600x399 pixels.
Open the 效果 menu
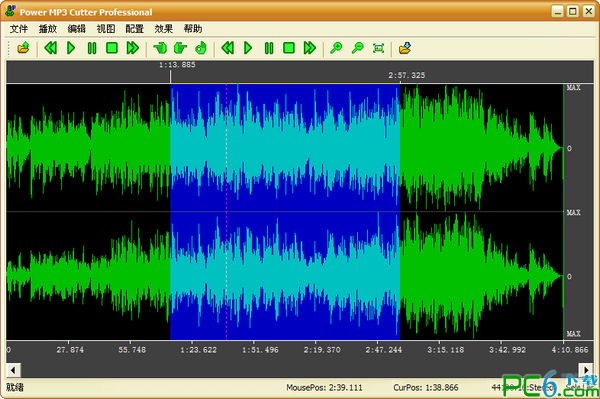point(164,29)
